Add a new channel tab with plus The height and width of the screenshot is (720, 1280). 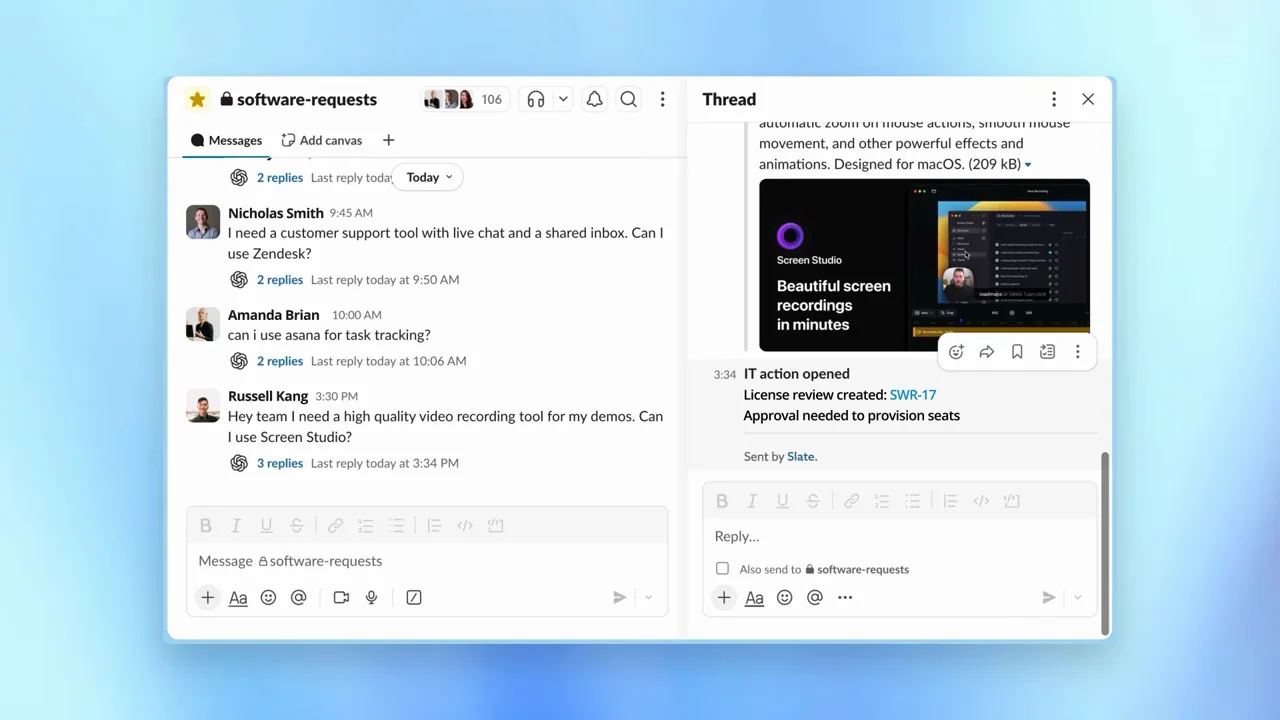(x=388, y=140)
